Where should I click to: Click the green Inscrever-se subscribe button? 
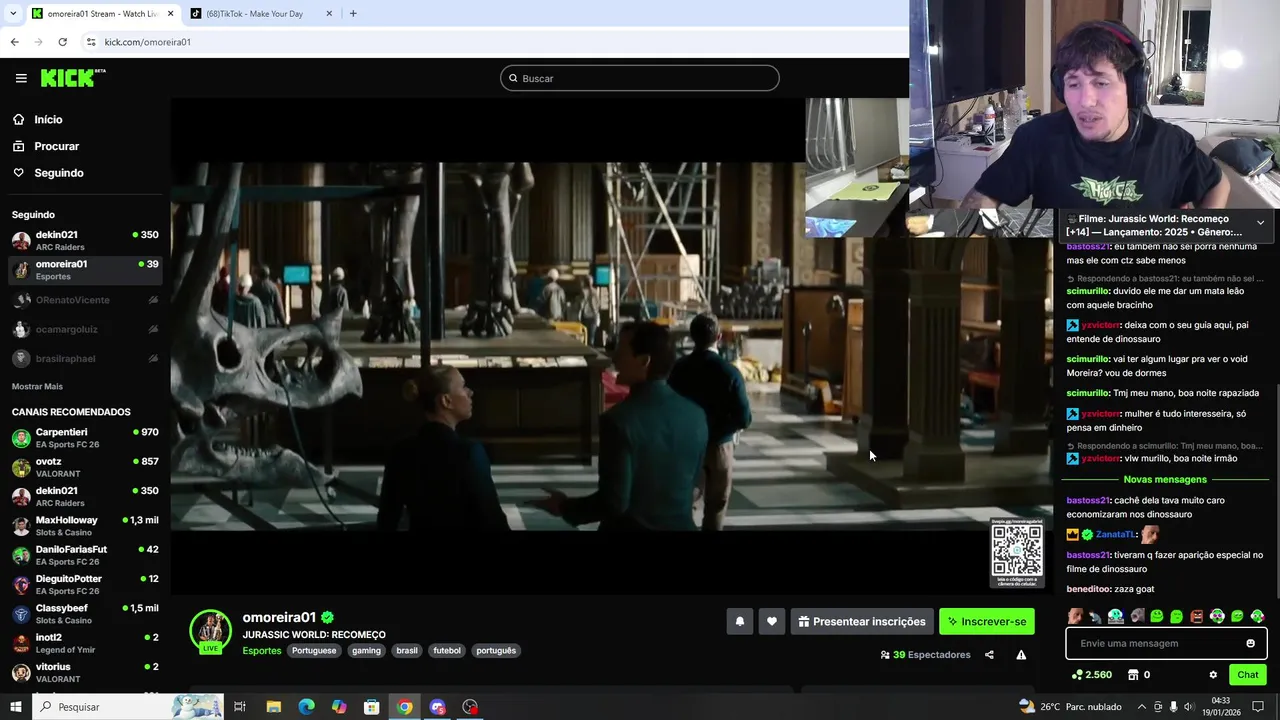(x=987, y=621)
